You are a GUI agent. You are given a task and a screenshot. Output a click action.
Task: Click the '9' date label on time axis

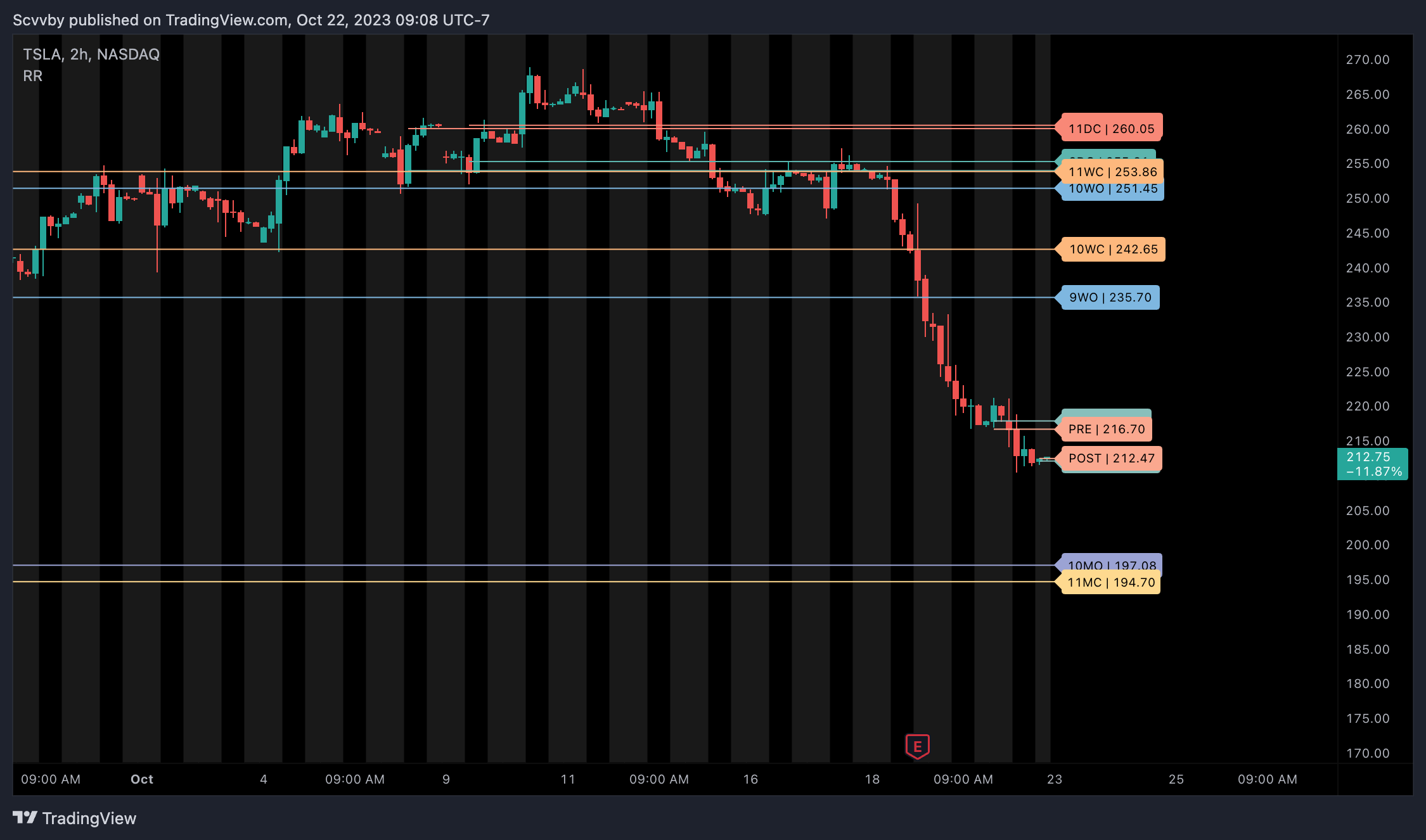[x=446, y=779]
